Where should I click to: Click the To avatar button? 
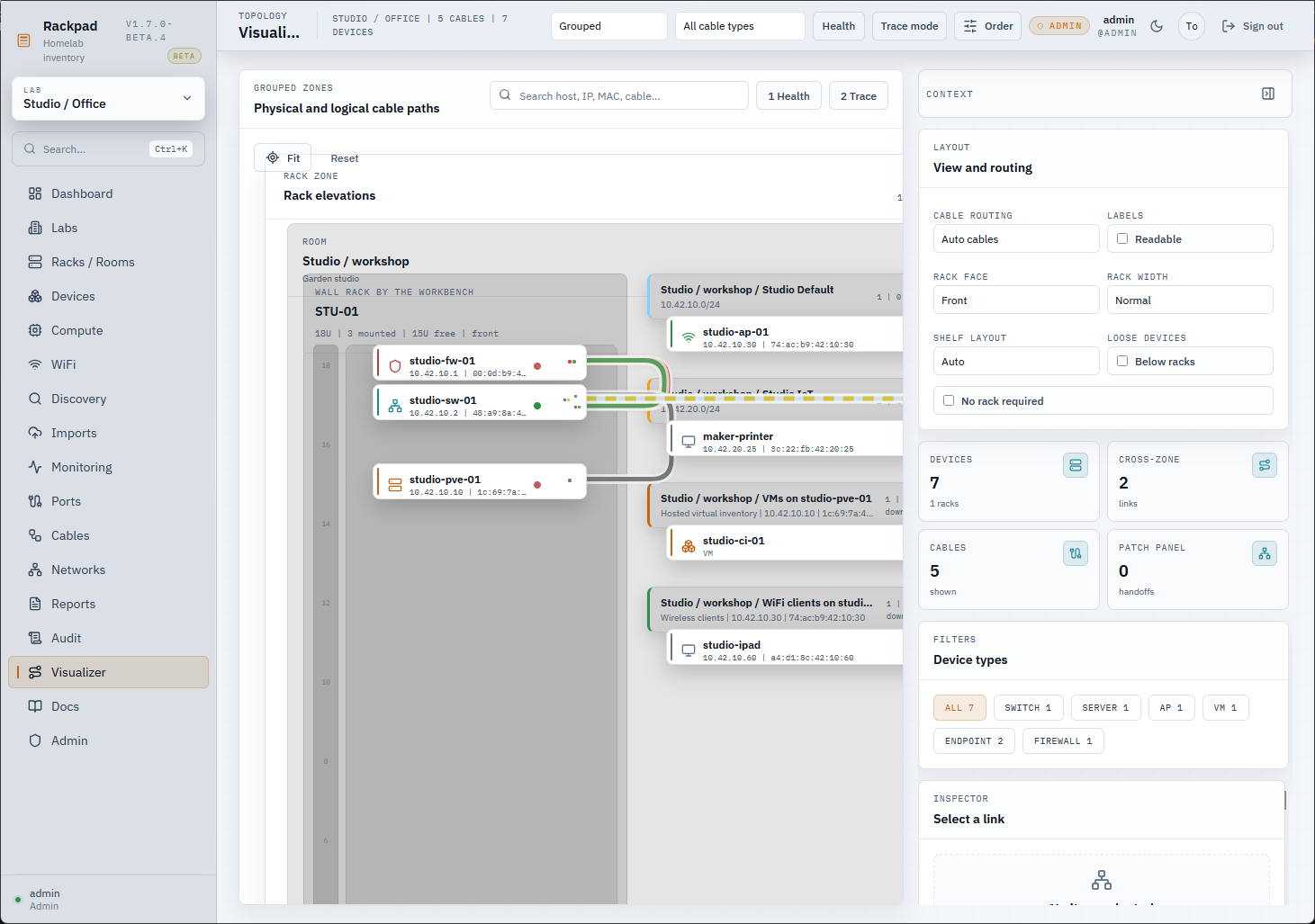tap(1192, 26)
